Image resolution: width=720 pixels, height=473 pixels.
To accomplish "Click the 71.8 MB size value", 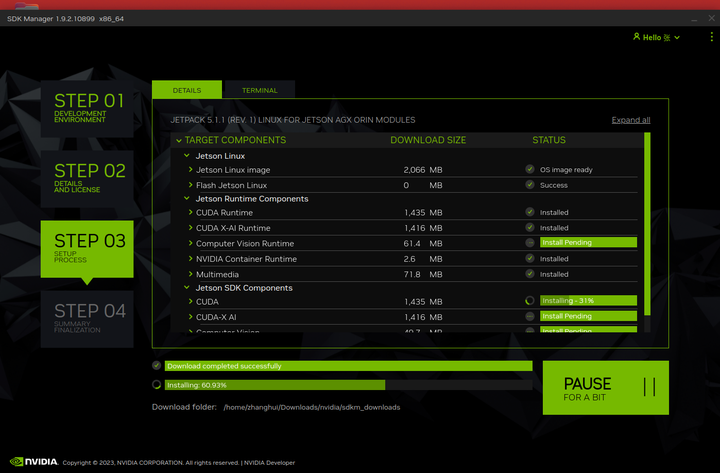I will [x=423, y=274].
